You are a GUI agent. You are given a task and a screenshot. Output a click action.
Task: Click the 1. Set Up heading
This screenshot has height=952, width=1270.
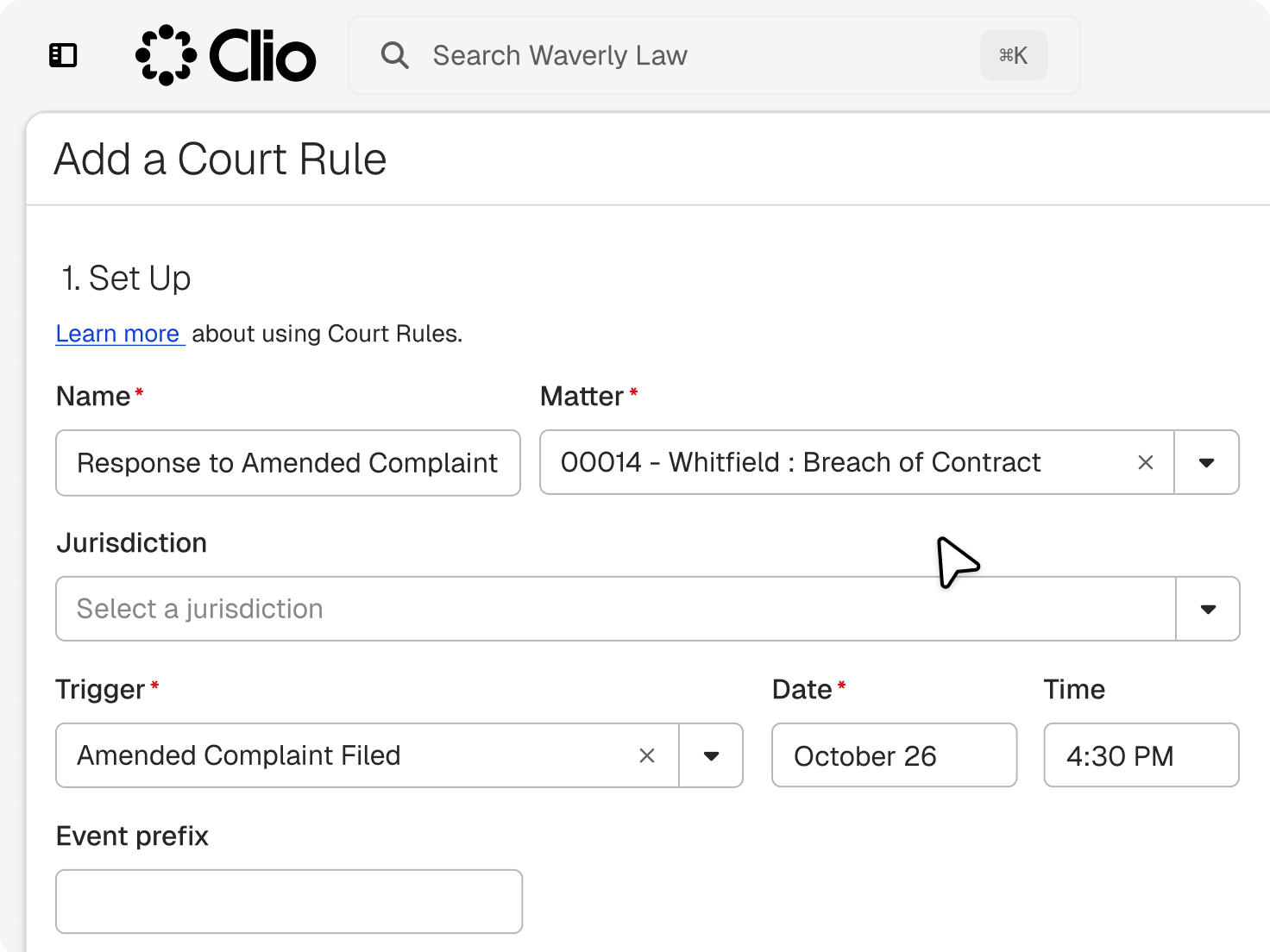pyautogui.click(x=126, y=279)
